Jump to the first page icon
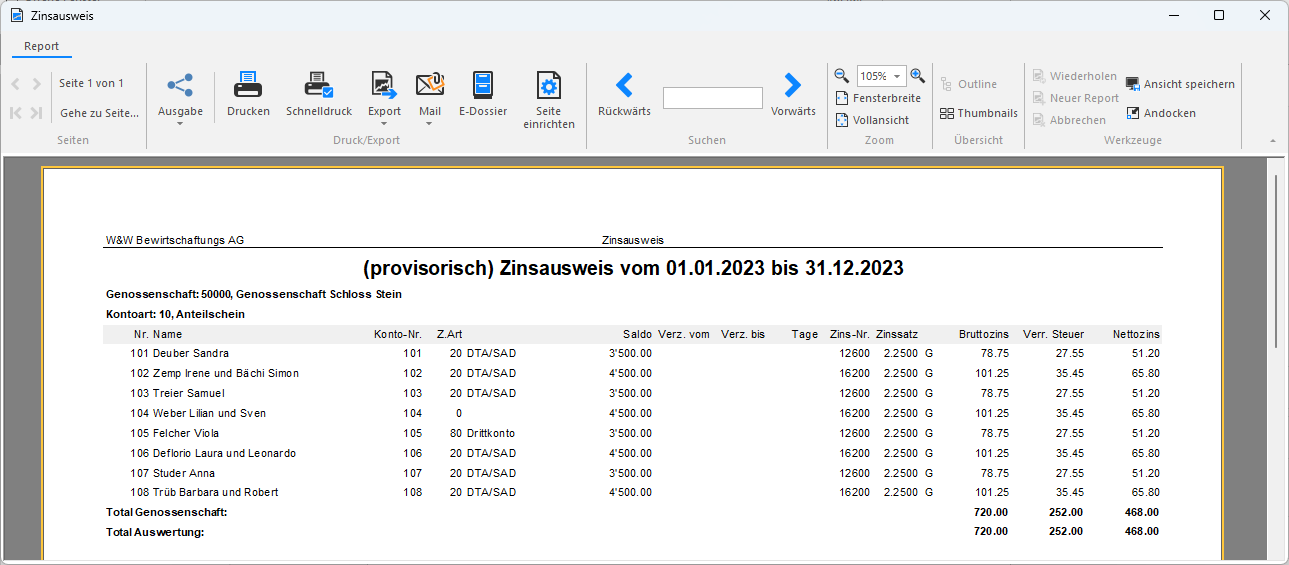1289x565 pixels. 16,113
